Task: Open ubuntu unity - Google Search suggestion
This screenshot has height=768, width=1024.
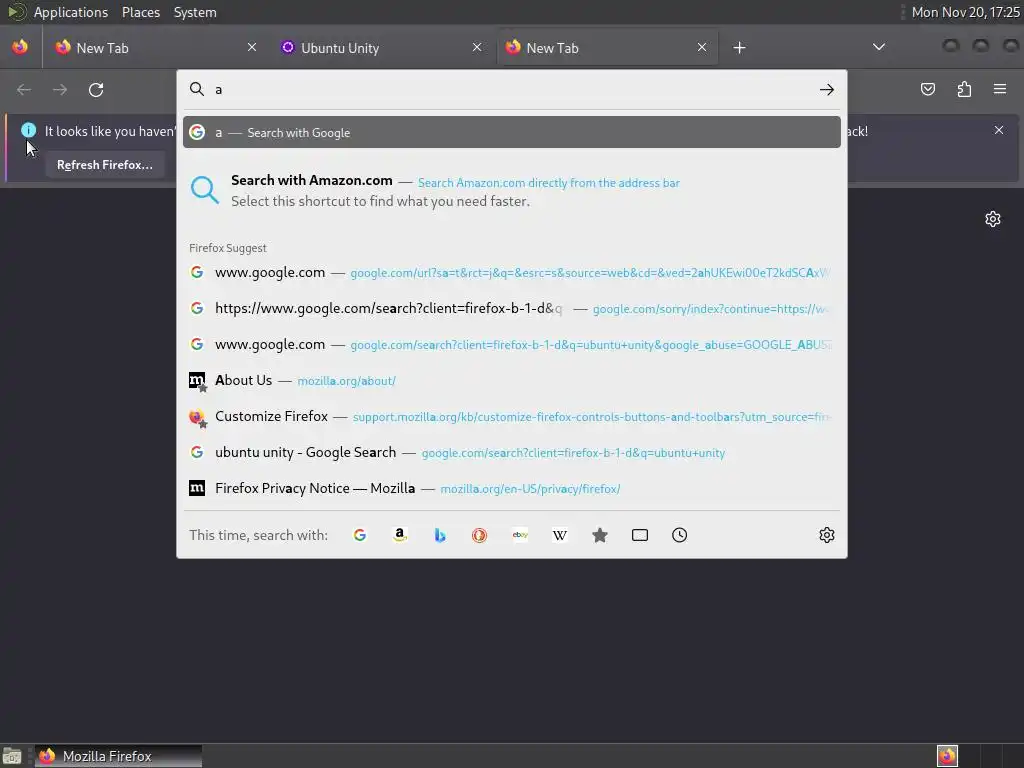Action: pyautogui.click(x=512, y=452)
